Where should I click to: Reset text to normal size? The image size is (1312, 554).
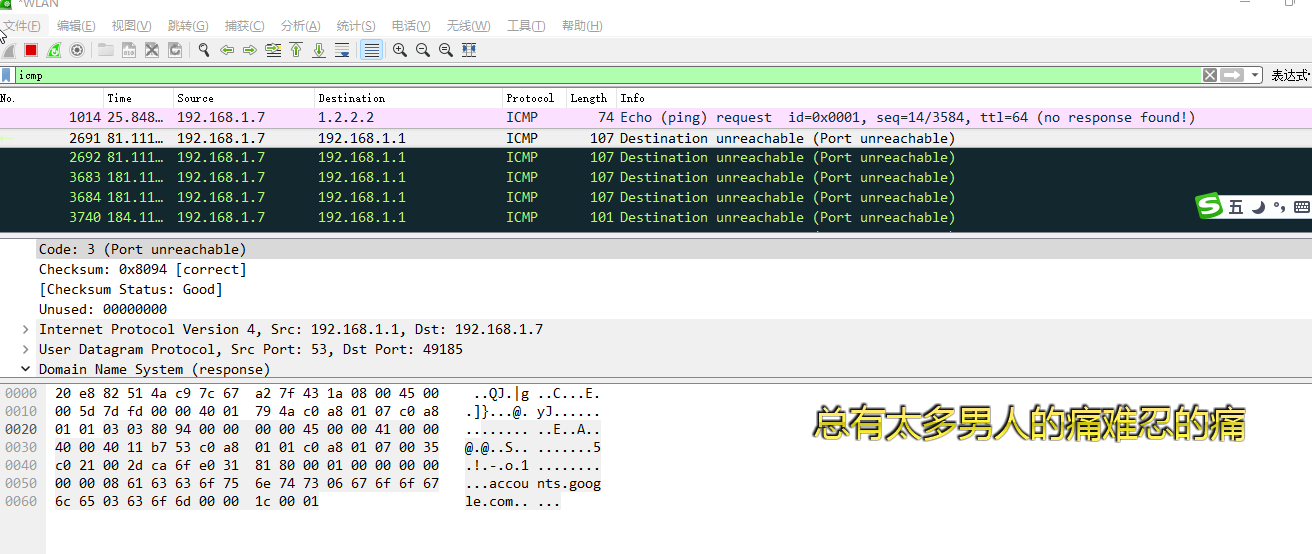point(446,50)
